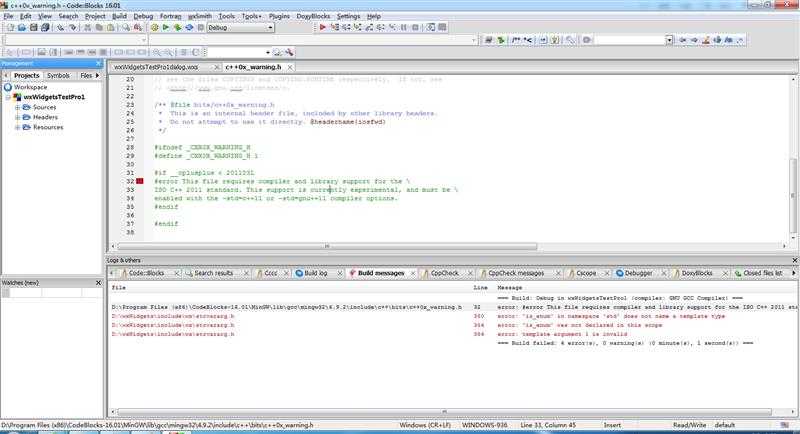Click the Copy toolbar icon
Image resolution: width=800 pixels, height=434 pixels.
[x=99, y=28]
